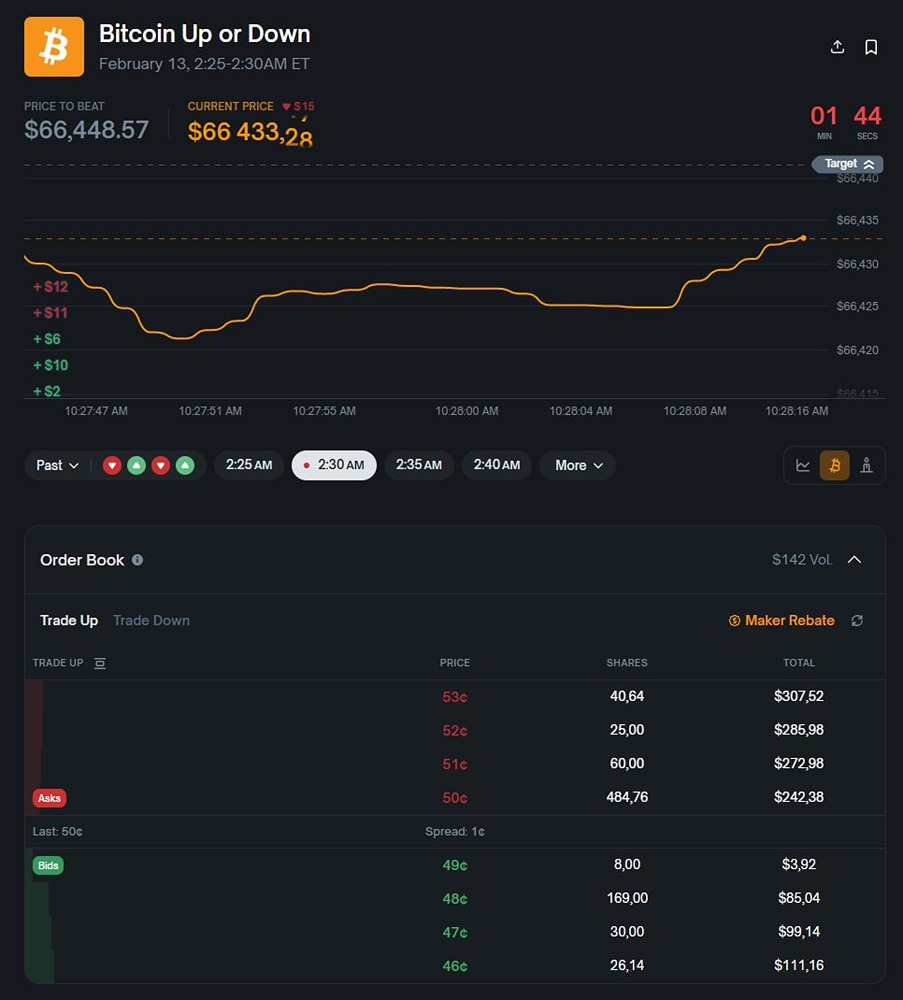
Task: Click the 51¢ ask price
Action: click(x=455, y=764)
